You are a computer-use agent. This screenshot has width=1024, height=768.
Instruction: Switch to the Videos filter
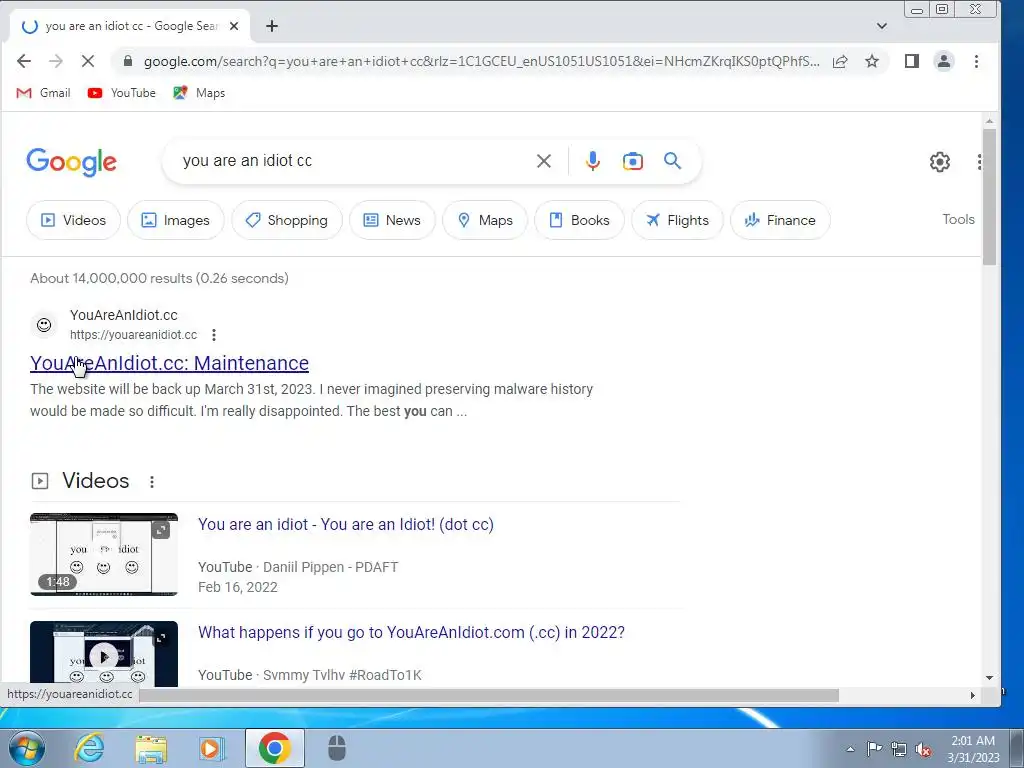coord(73,220)
